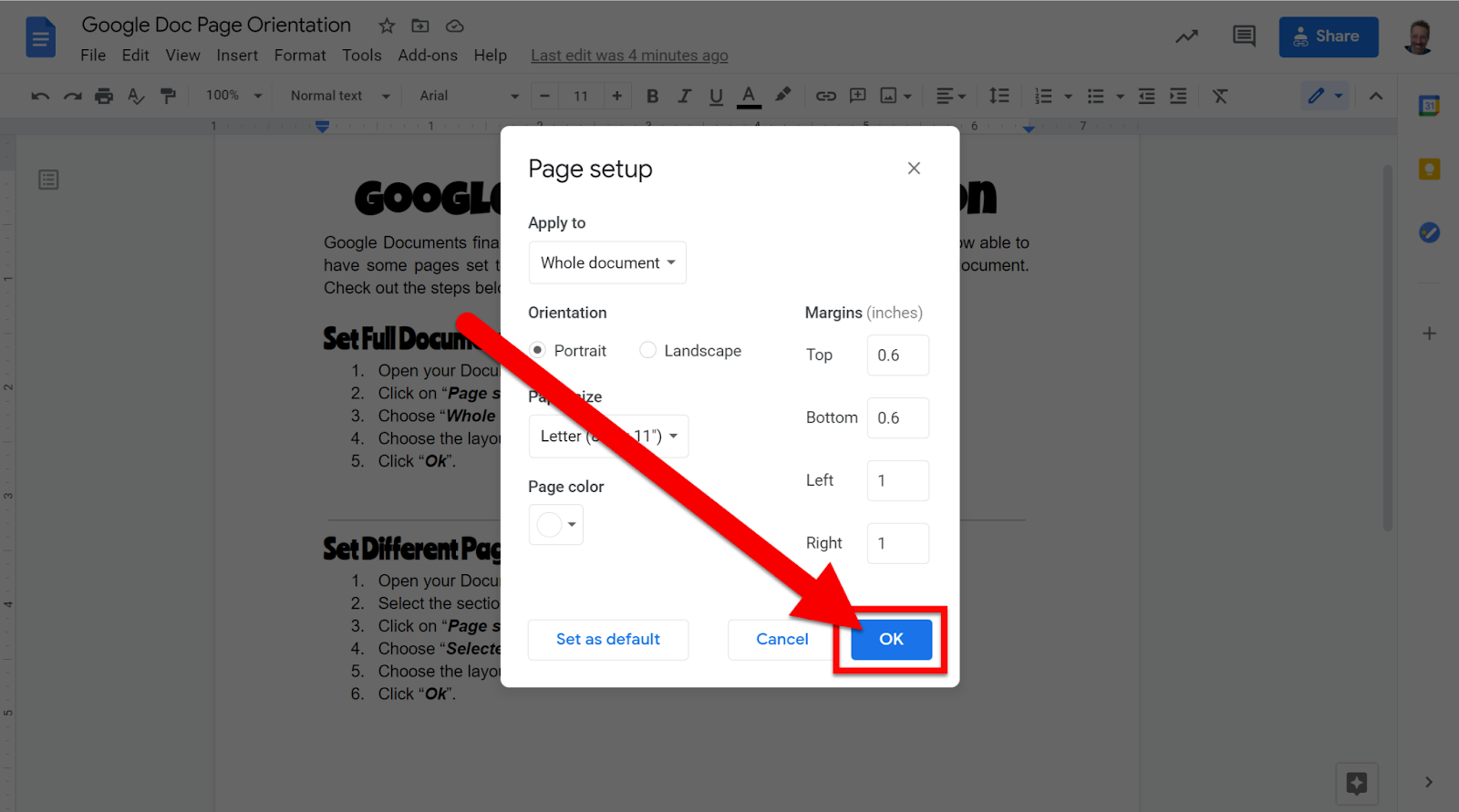This screenshot has width=1459, height=812.
Task: Open the text color picker
Action: [749, 96]
